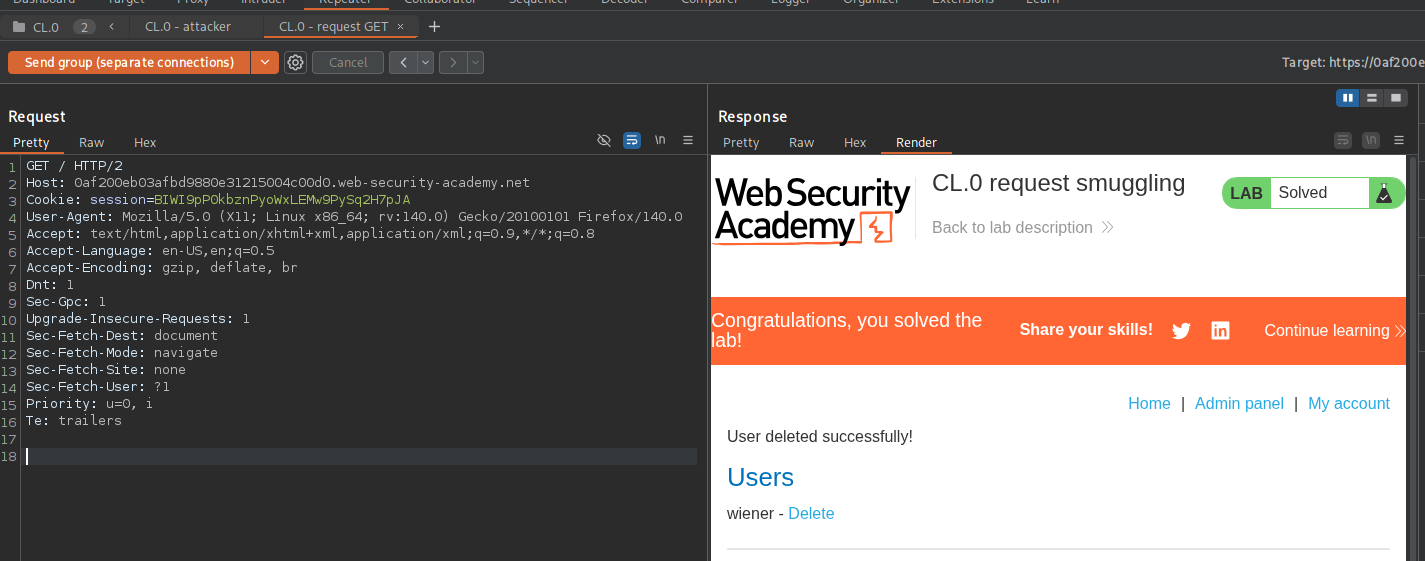The image size is (1425, 561).
Task: Switch to side-by-side split layout
Action: coord(1348,98)
